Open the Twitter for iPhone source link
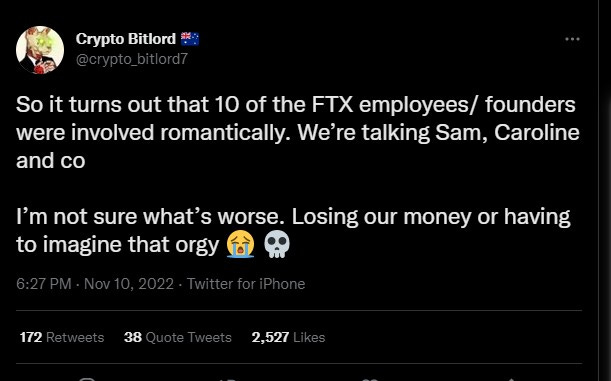This screenshot has height=381, width=611. (x=246, y=284)
